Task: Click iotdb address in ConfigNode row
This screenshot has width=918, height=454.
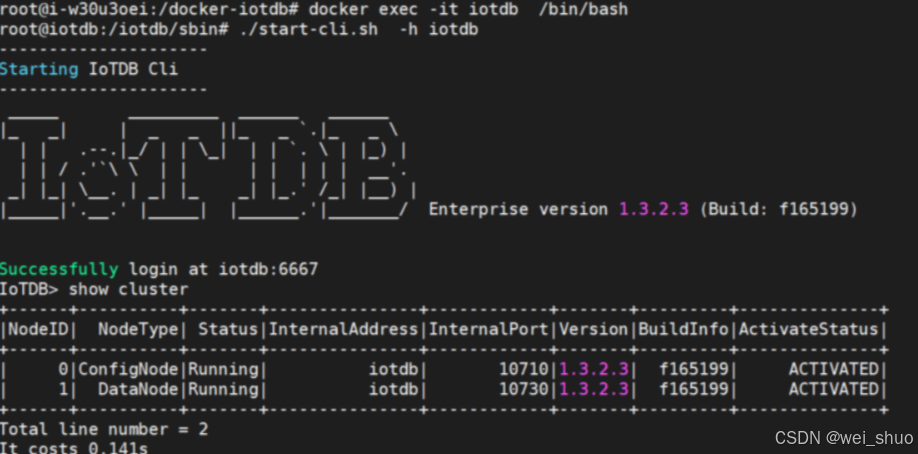Action: tap(393, 369)
